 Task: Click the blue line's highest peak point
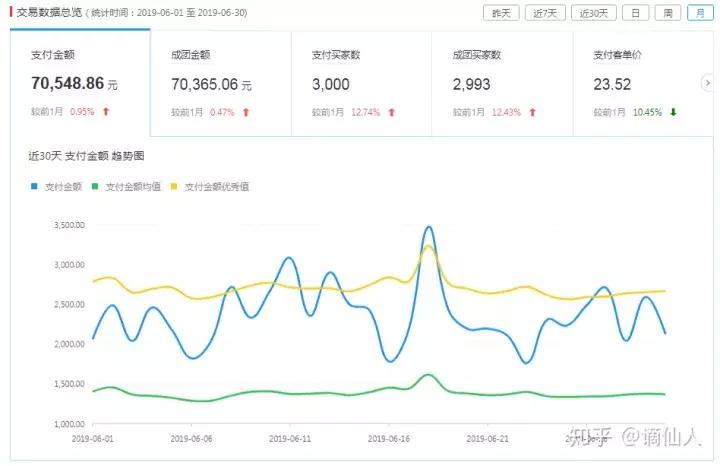click(429, 227)
